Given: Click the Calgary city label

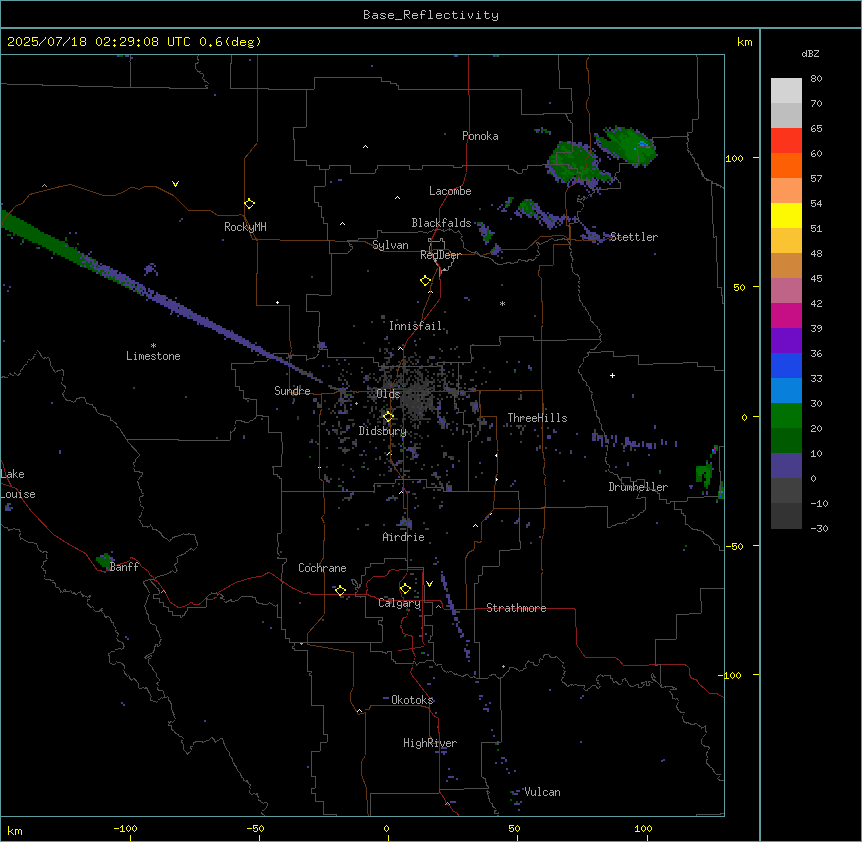Looking at the screenshot, I should pyautogui.click(x=399, y=603).
